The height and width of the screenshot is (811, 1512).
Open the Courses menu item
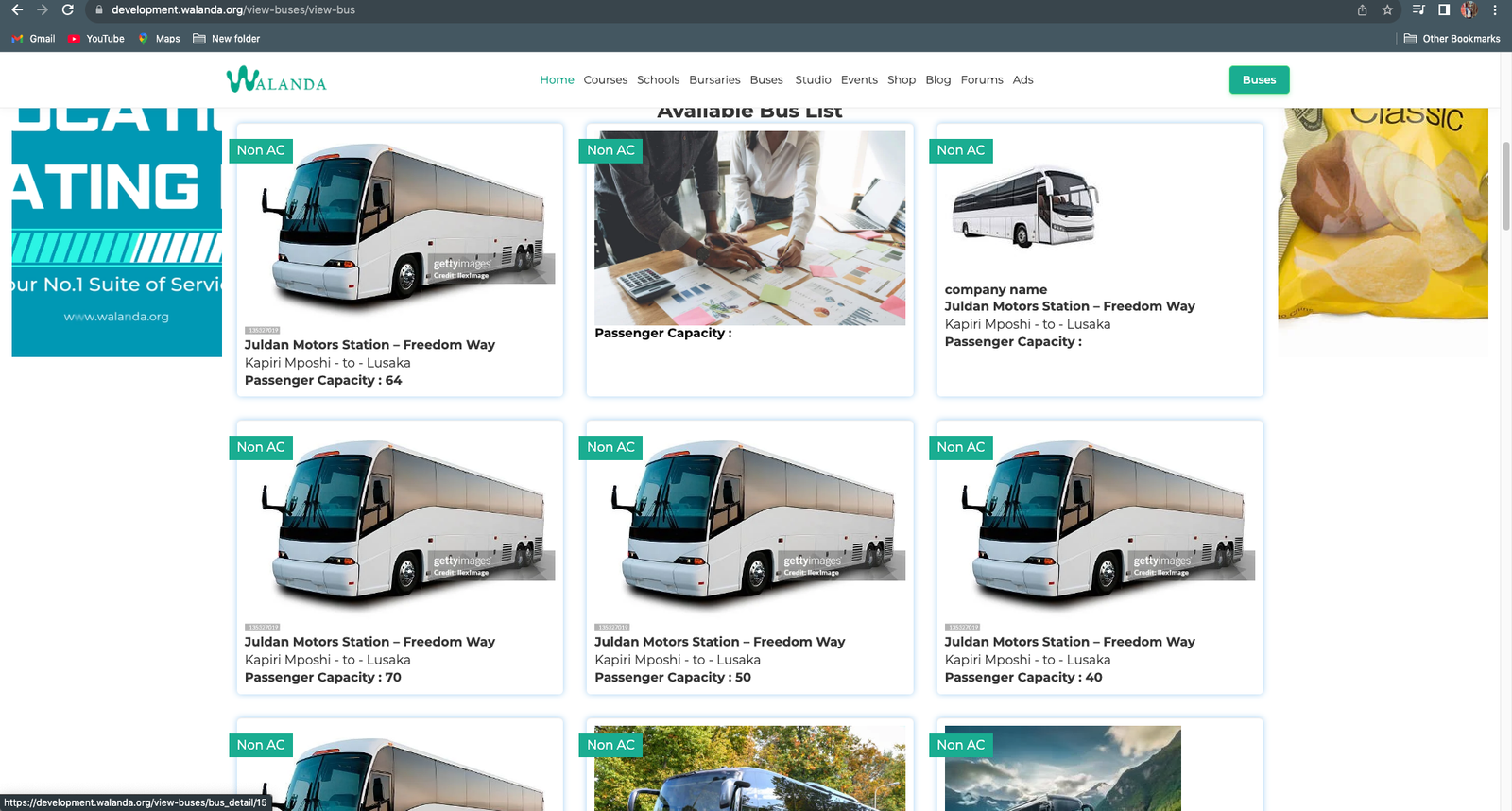tap(605, 80)
